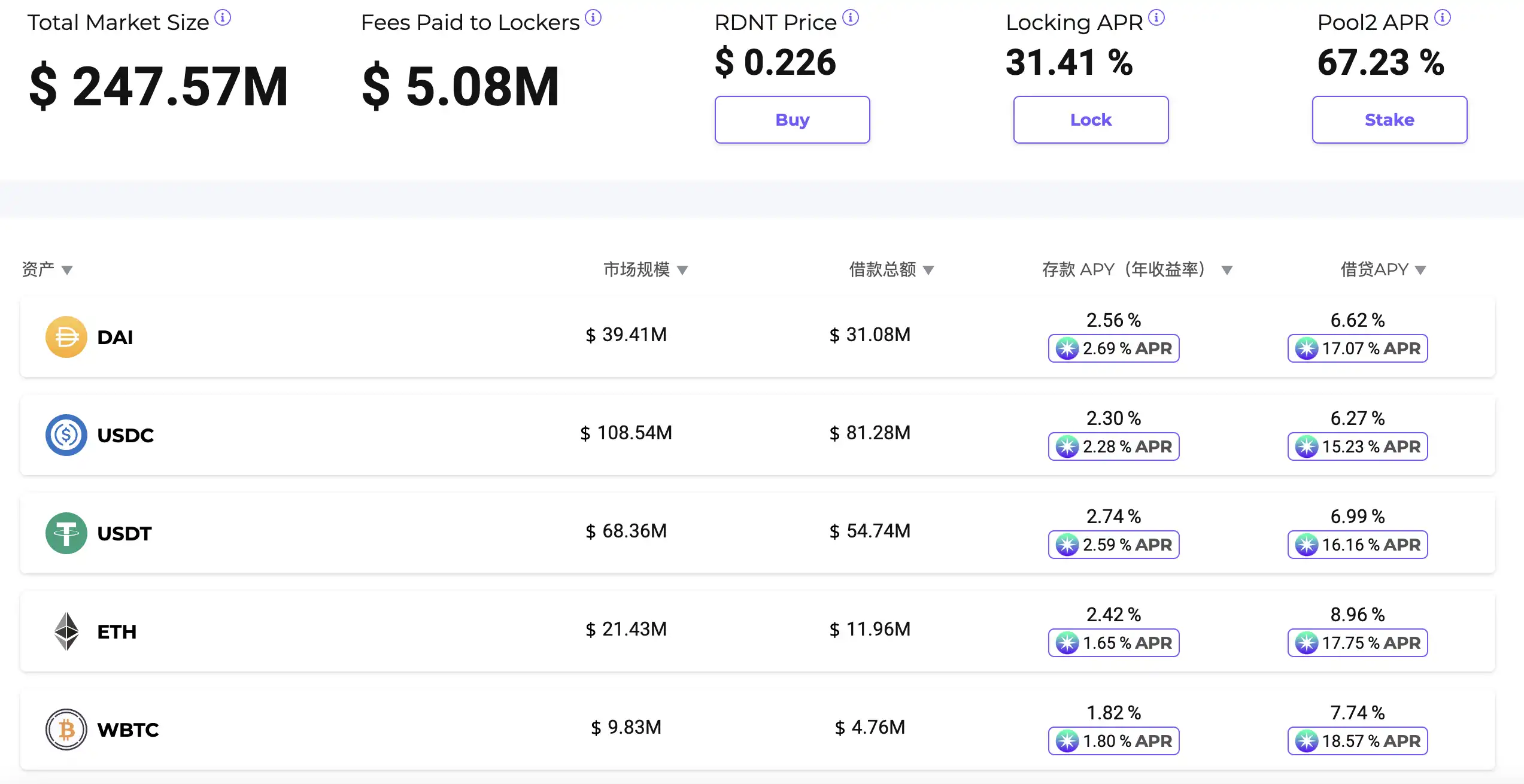The width and height of the screenshot is (1524, 784).
Task: Click the 31.41 % locking APR value
Action: (1069, 62)
